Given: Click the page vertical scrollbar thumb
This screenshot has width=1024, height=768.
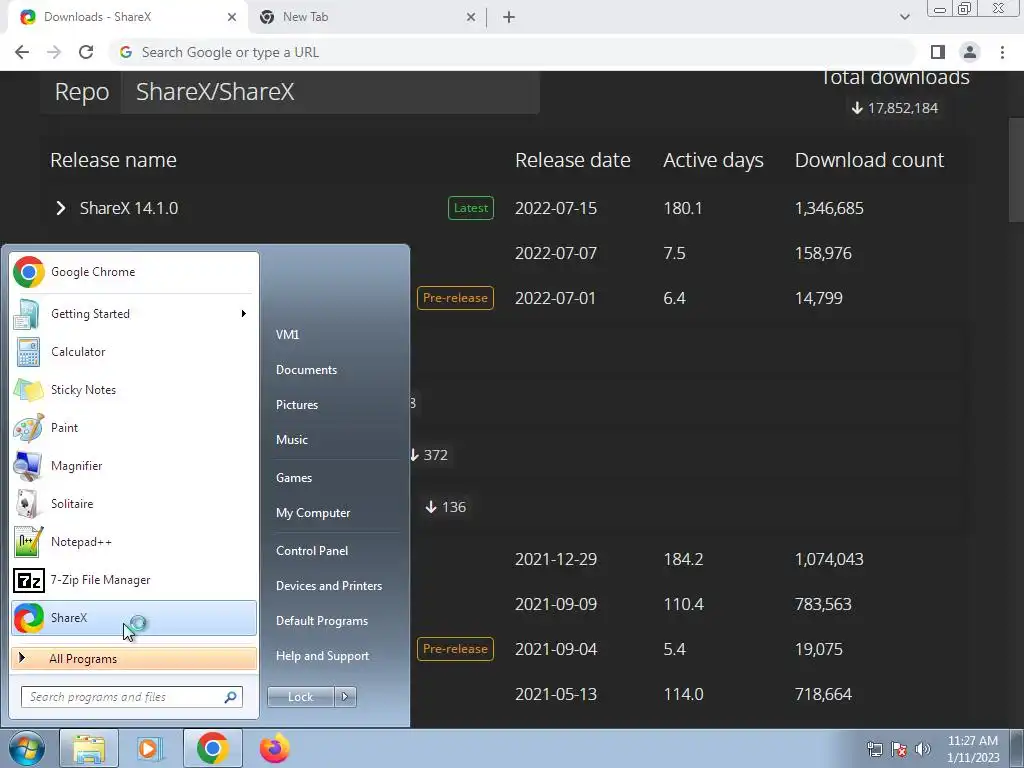Looking at the screenshot, I should click(x=1016, y=170).
